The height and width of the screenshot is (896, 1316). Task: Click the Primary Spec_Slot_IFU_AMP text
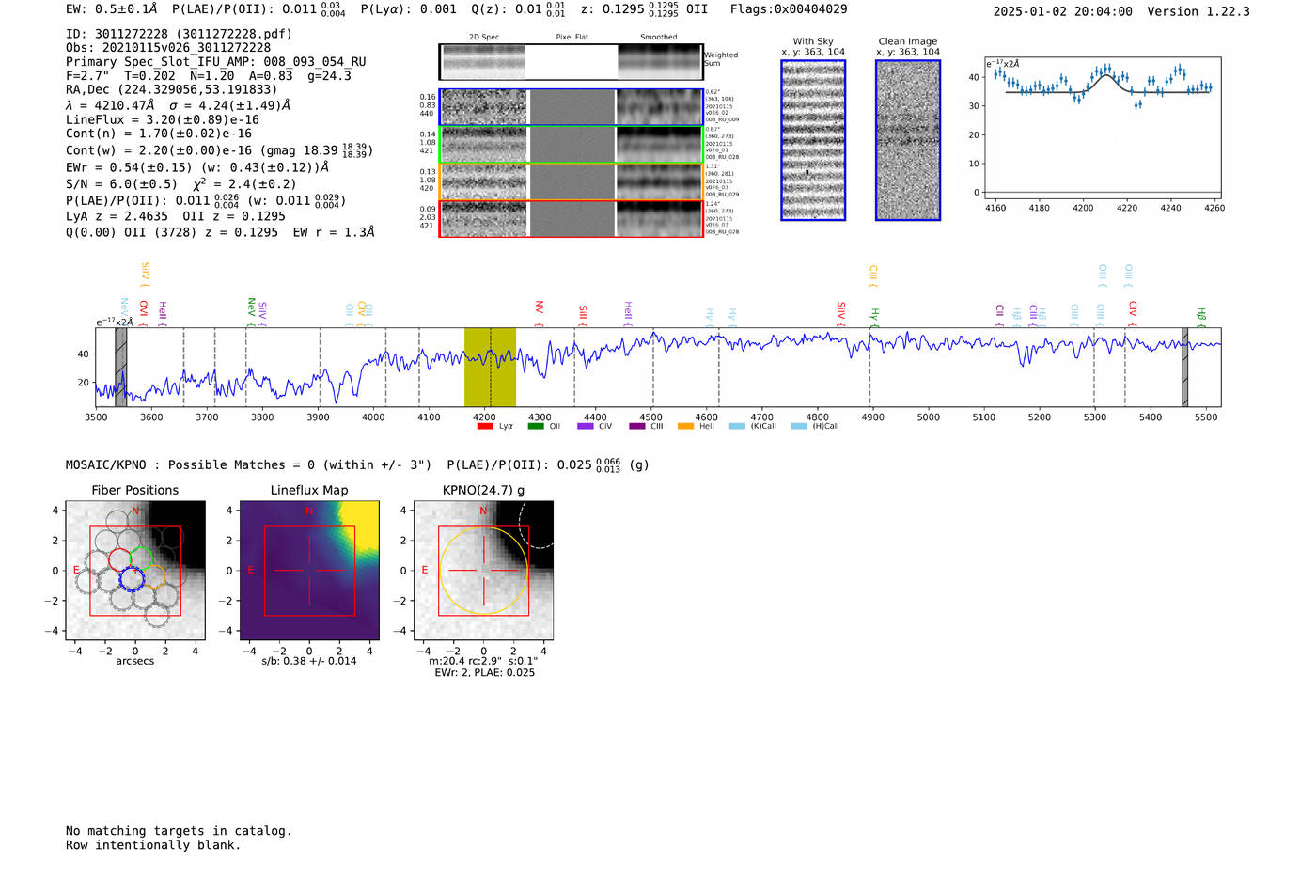[x=216, y=62]
